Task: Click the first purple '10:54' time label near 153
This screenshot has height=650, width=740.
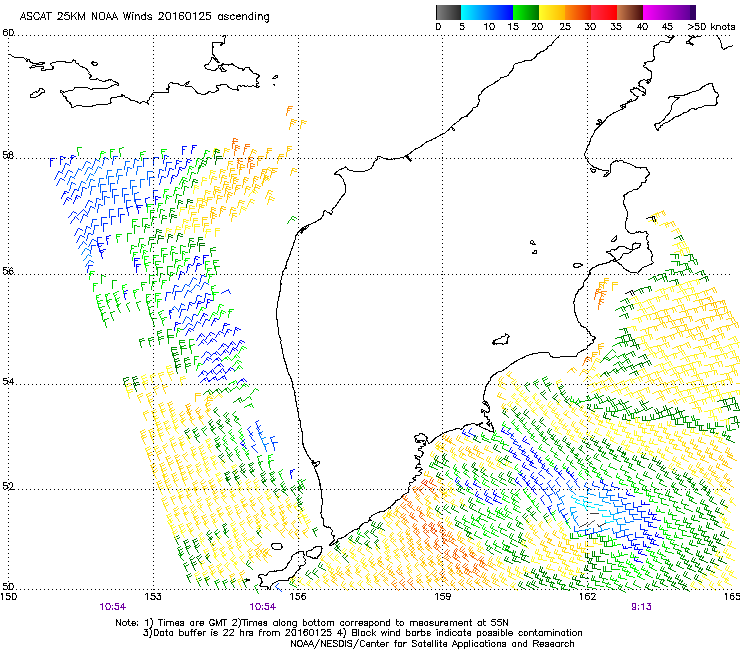Action: tap(112, 607)
